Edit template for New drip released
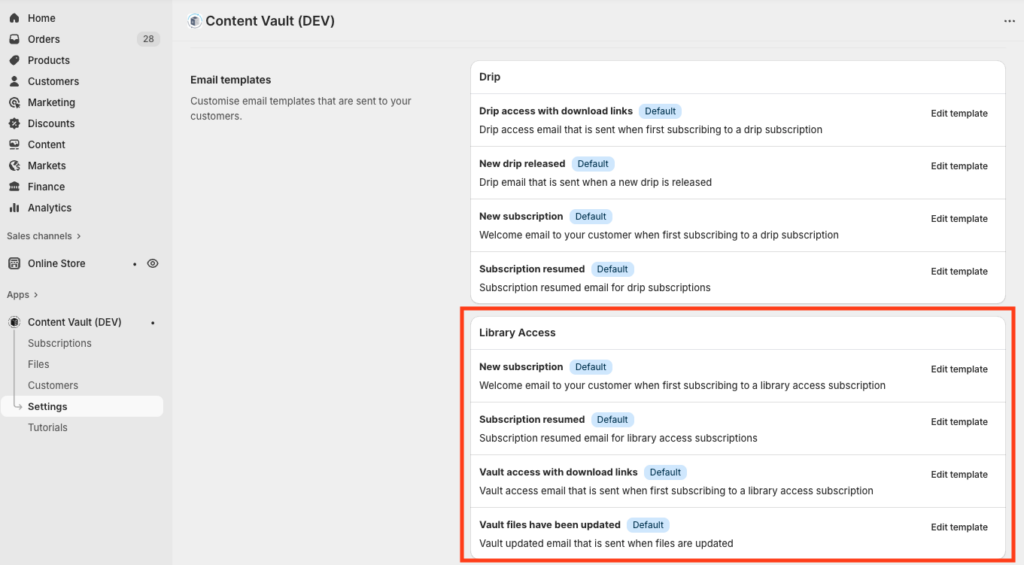 [x=959, y=166]
